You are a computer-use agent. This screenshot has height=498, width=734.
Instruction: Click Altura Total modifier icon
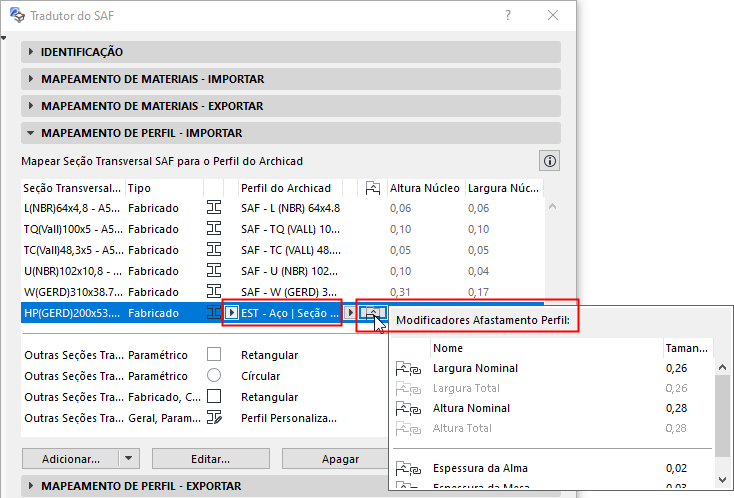(x=408, y=428)
